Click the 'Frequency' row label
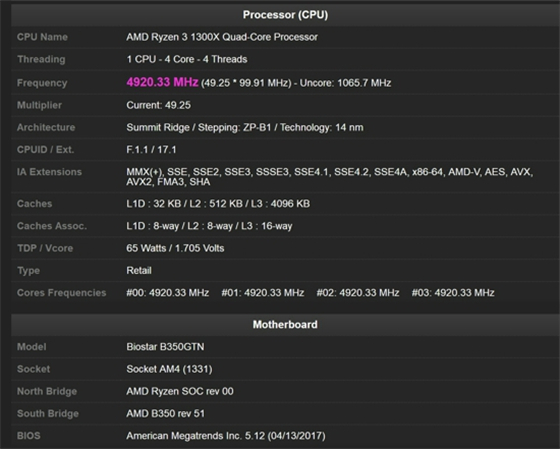The height and width of the screenshot is (449, 560). (42, 83)
